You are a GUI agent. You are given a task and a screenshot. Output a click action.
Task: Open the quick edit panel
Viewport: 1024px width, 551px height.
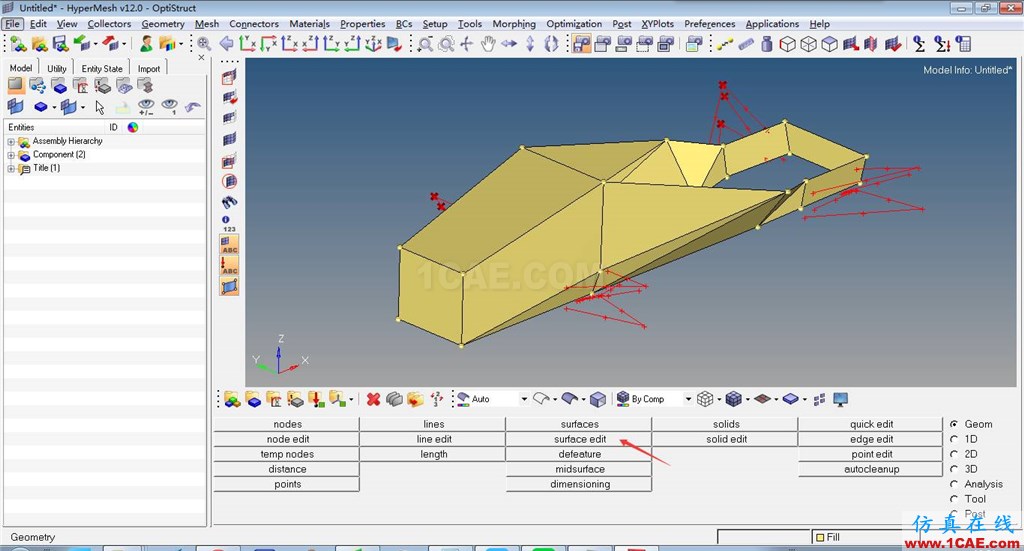(871, 424)
